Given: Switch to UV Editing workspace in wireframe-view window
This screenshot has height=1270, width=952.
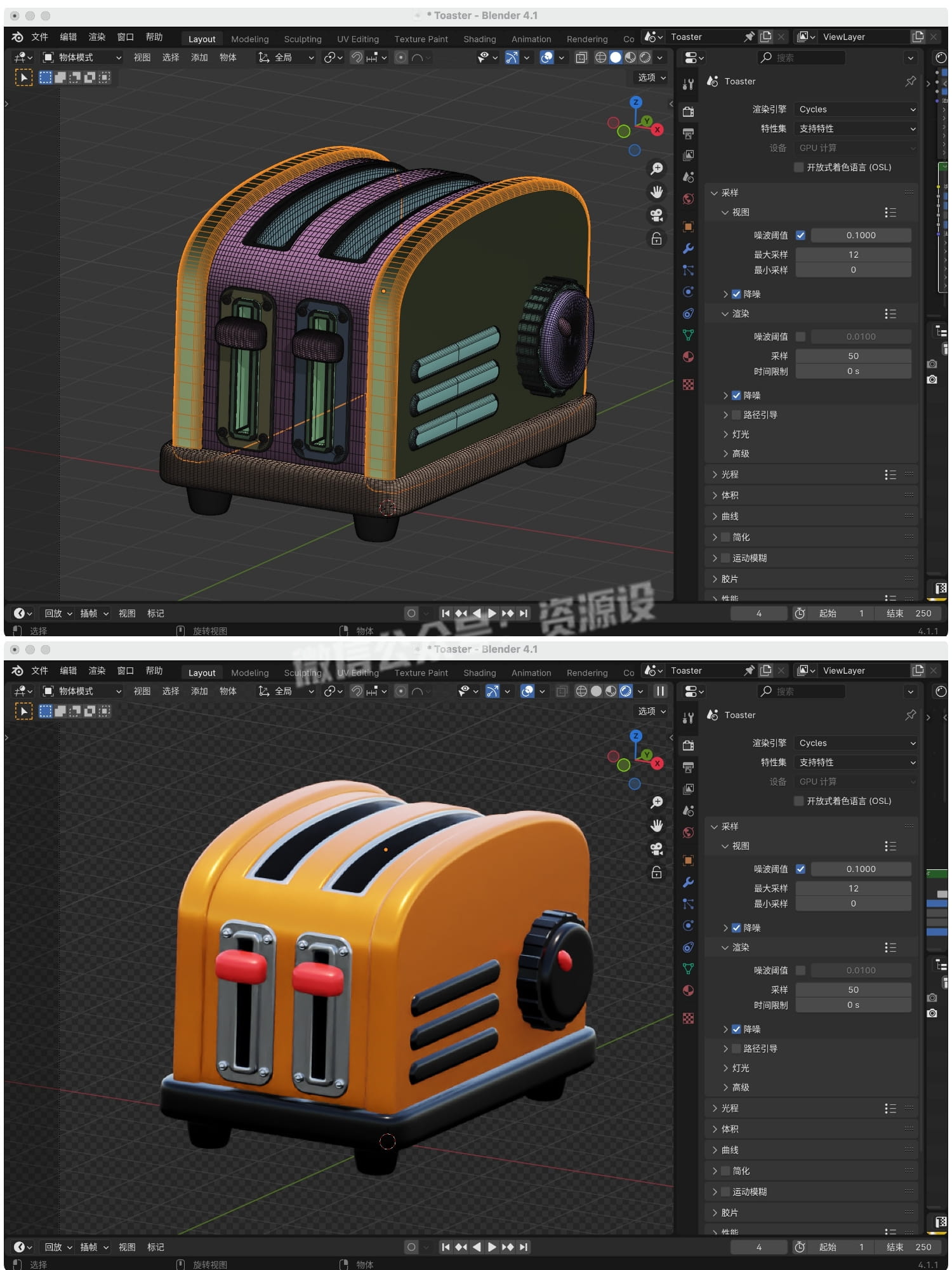Looking at the screenshot, I should [357, 39].
